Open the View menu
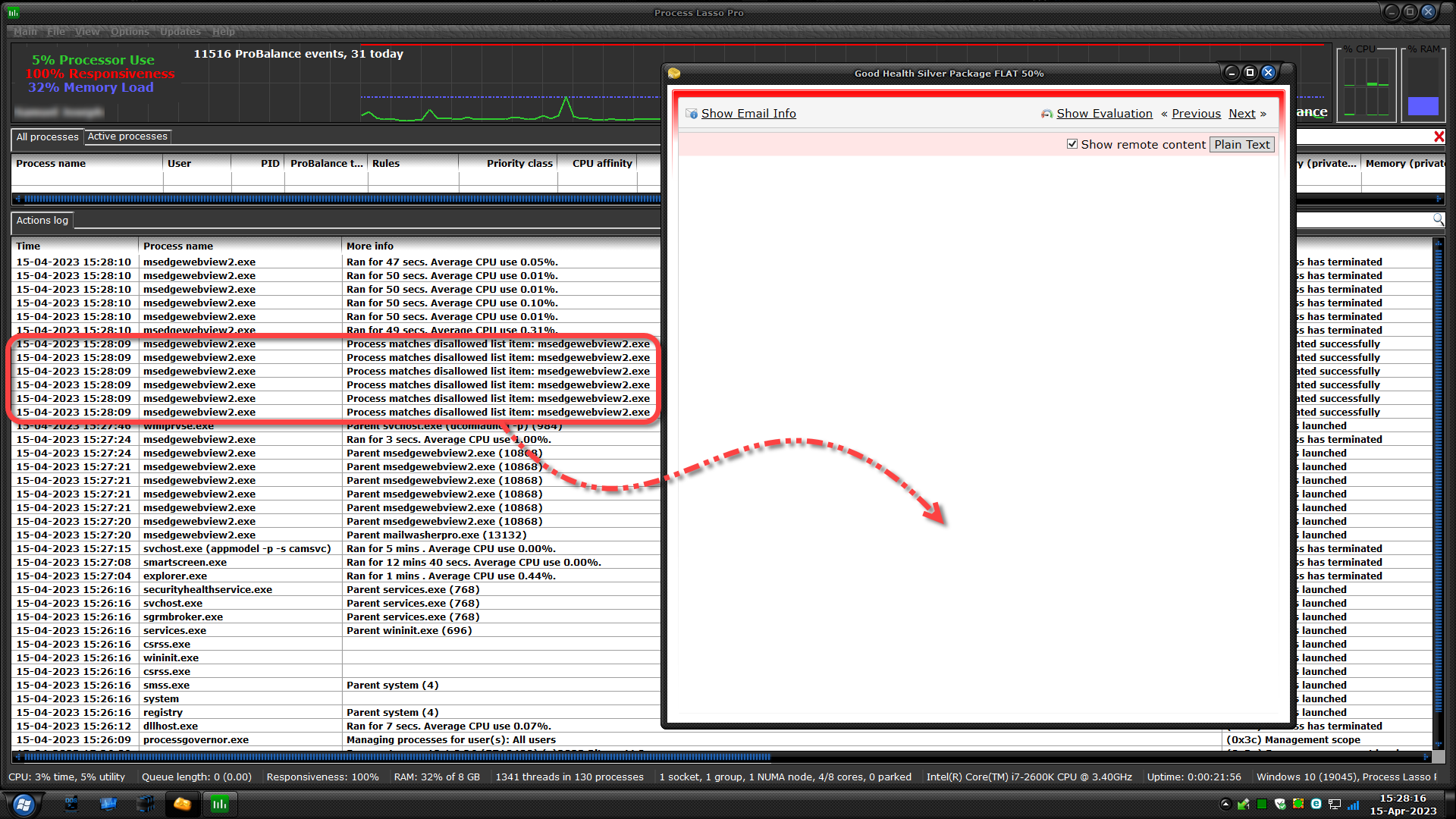This screenshot has width=1456, height=819. [87, 31]
